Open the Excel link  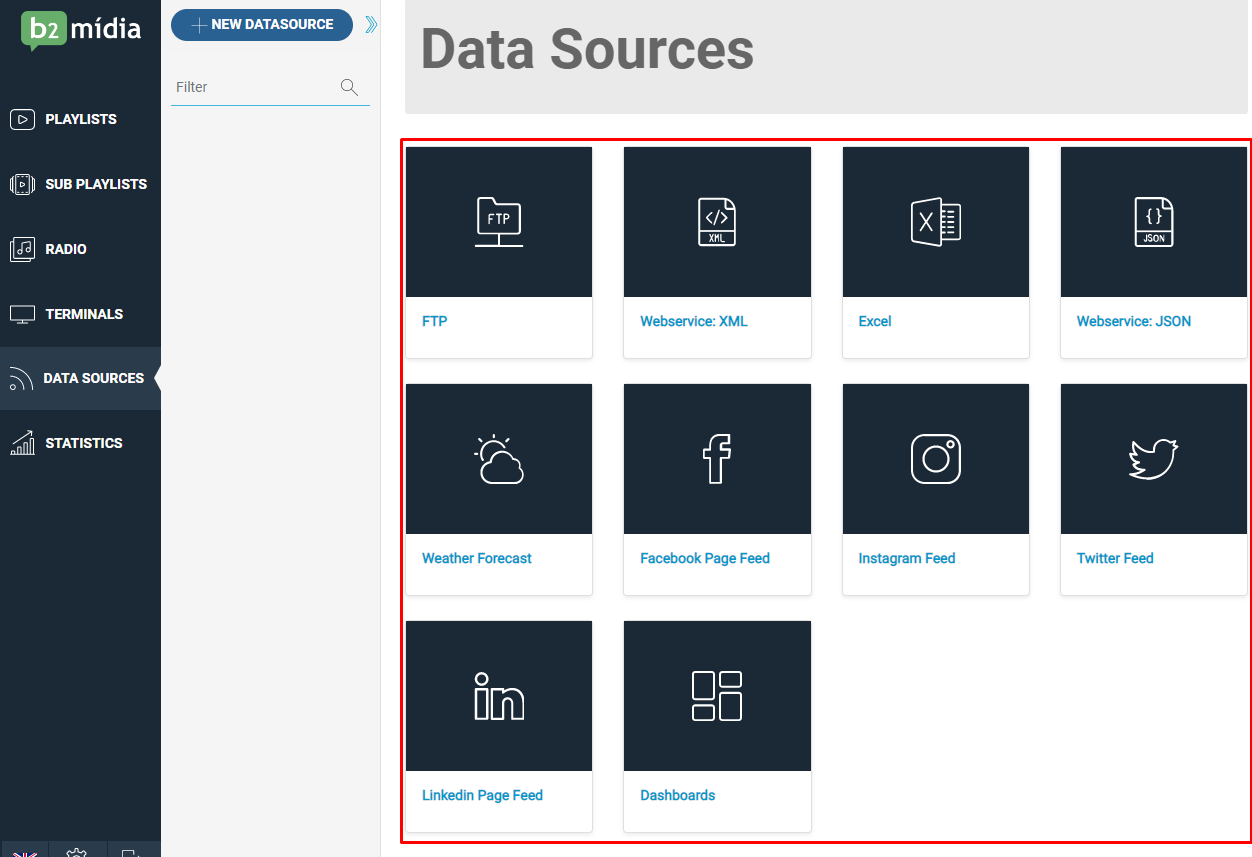point(875,321)
